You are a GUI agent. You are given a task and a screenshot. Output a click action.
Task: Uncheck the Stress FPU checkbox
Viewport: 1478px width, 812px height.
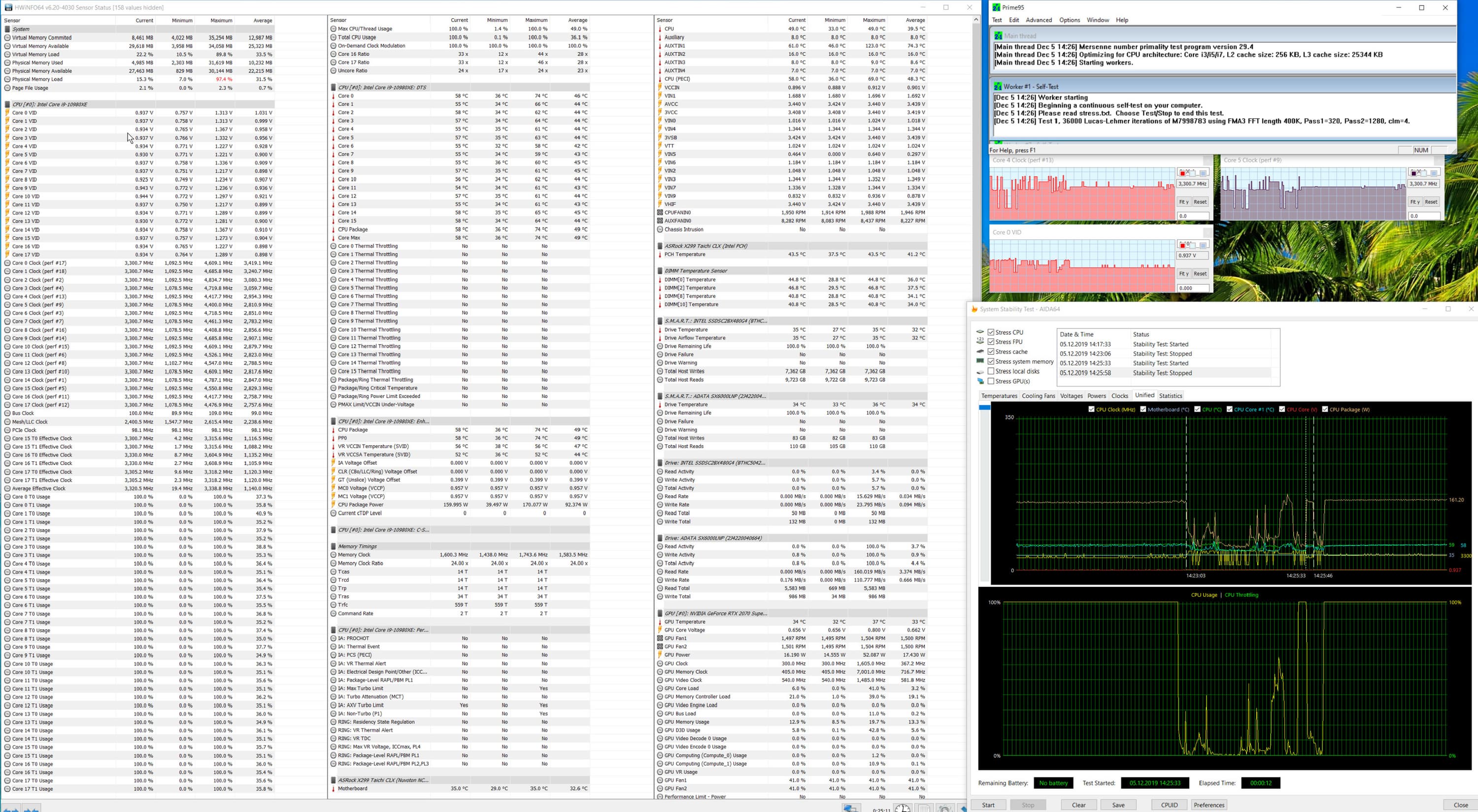[991, 342]
